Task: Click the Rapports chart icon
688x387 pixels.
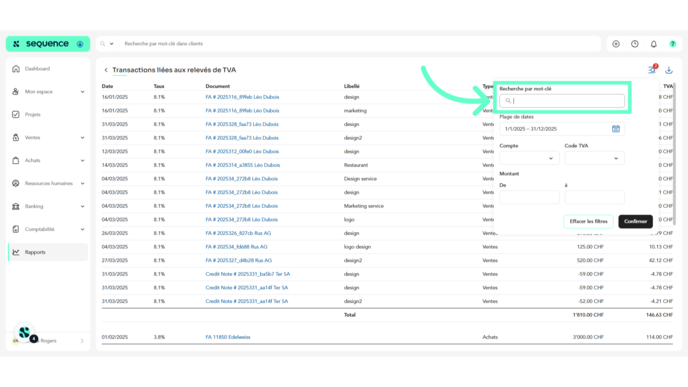Action: (x=16, y=252)
